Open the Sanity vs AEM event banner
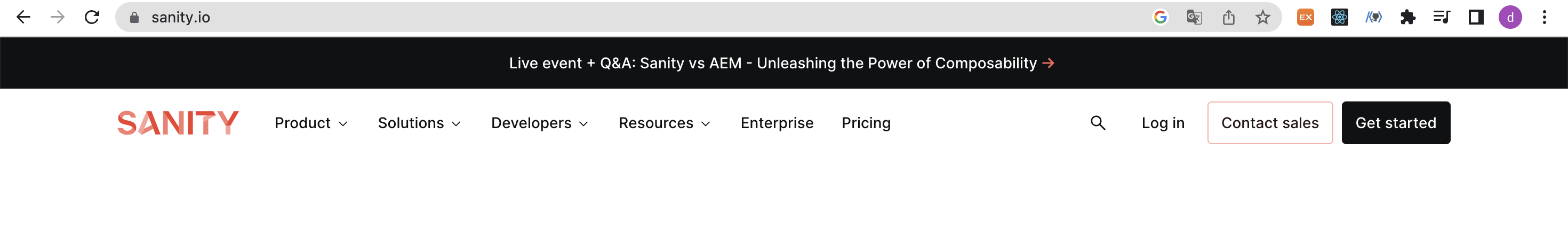Image resolution: width=1568 pixels, height=236 pixels. click(x=781, y=64)
